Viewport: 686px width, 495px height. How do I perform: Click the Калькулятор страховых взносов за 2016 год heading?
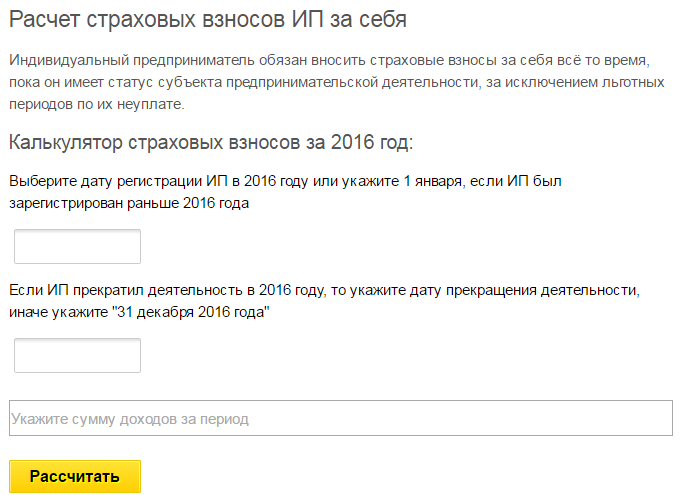[211, 142]
